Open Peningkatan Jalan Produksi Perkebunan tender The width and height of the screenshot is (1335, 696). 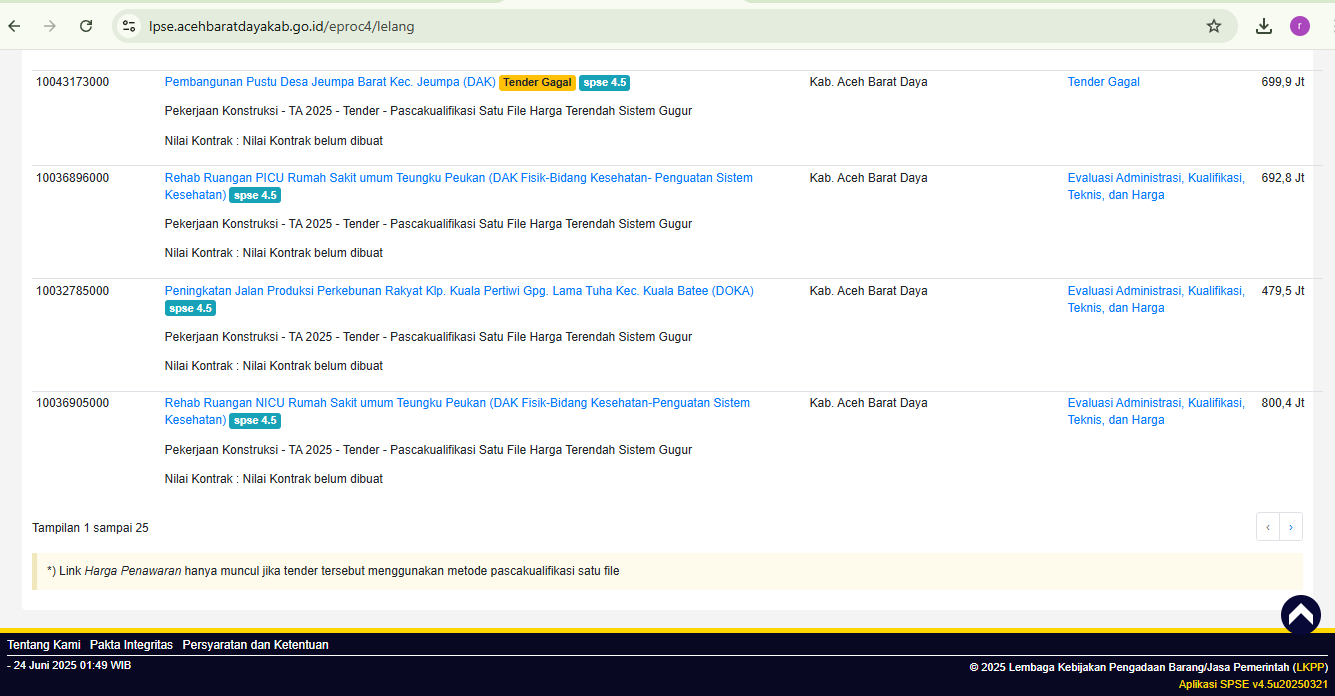coord(459,291)
